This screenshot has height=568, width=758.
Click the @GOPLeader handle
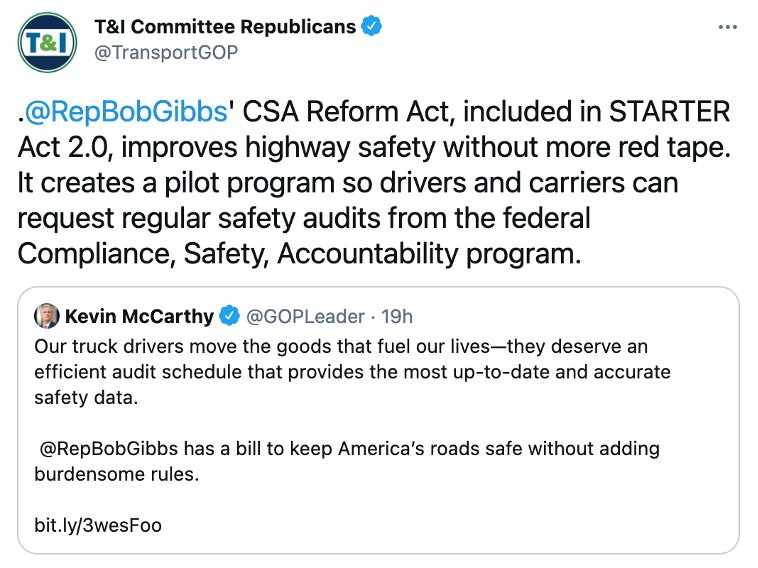(x=305, y=316)
